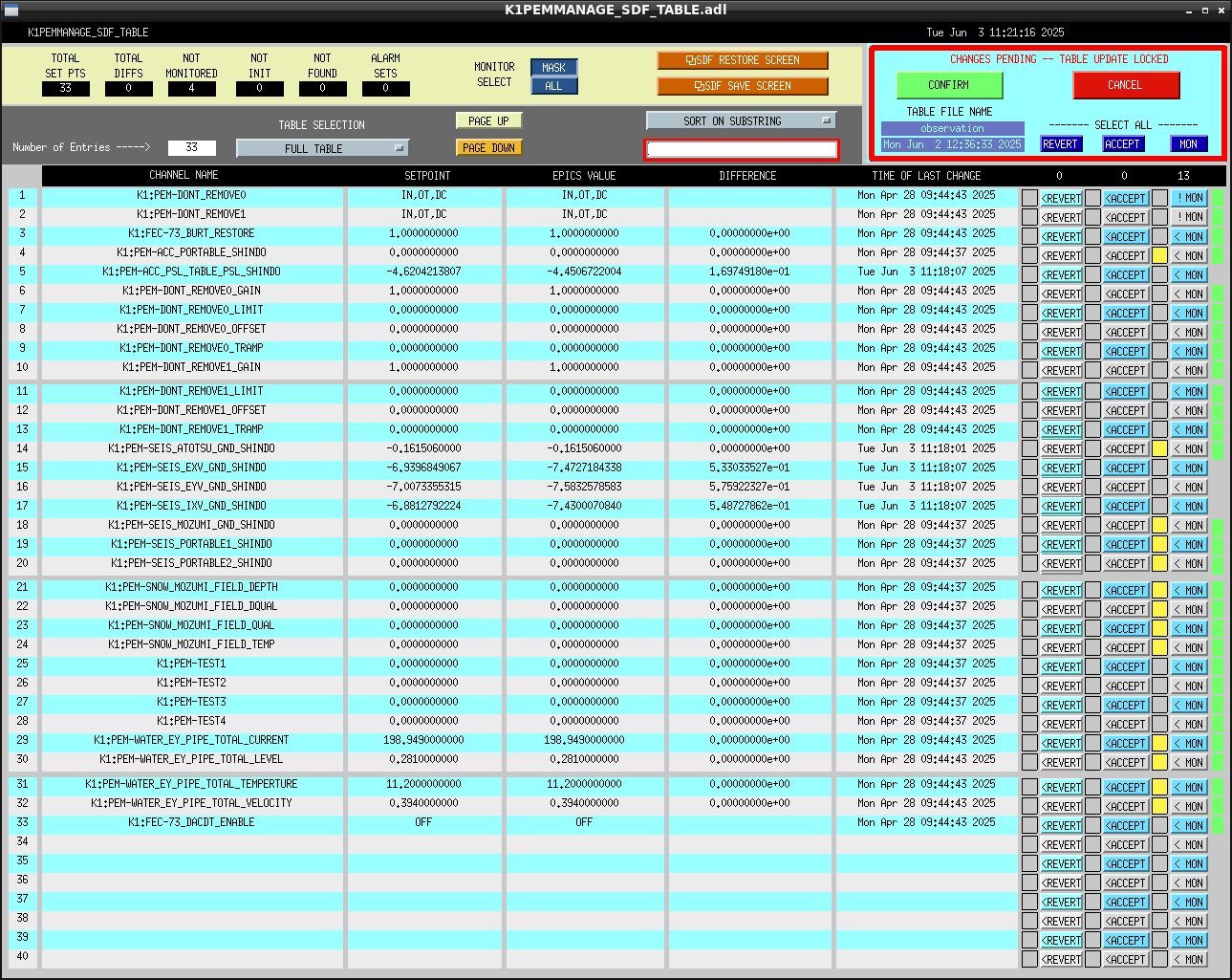Click the CHANNEL NAME column header
The height and width of the screenshot is (980, 1232).
184,176
